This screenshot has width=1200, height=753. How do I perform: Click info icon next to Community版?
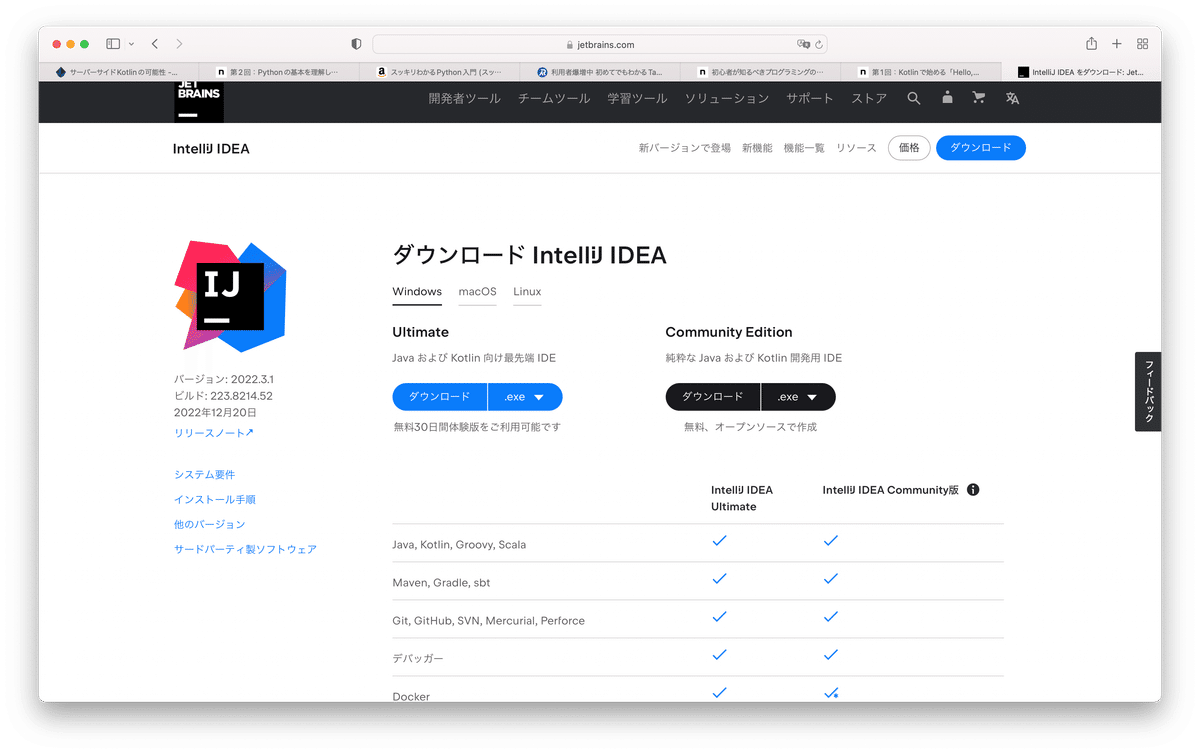pyautogui.click(x=973, y=490)
